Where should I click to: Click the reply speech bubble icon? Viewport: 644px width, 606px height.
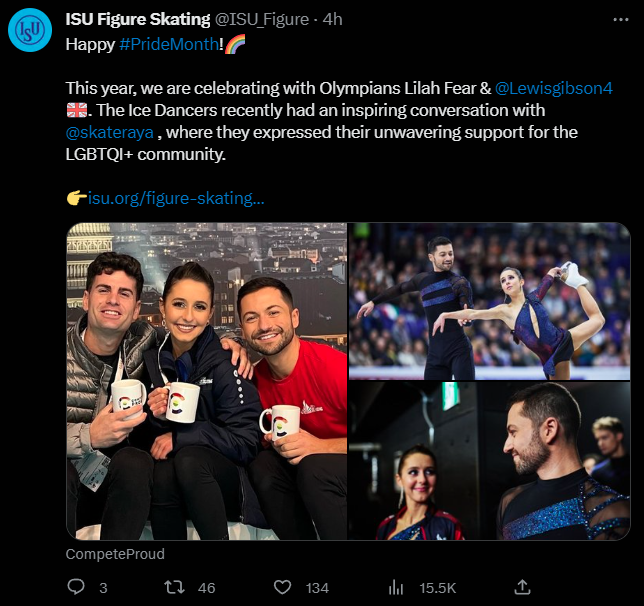tap(75, 587)
